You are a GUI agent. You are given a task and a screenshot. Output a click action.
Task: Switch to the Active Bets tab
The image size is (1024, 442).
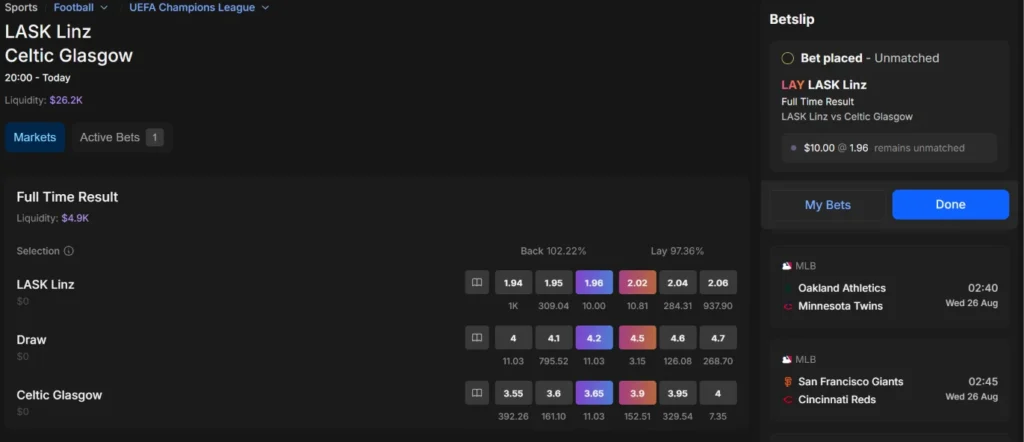[122, 138]
